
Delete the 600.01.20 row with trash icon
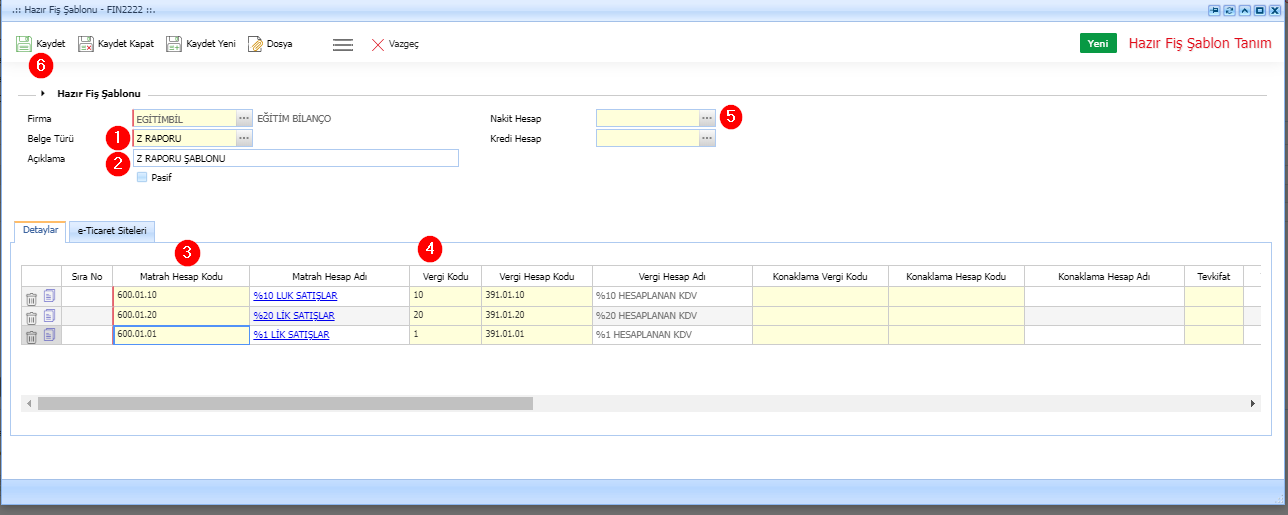point(31,316)
